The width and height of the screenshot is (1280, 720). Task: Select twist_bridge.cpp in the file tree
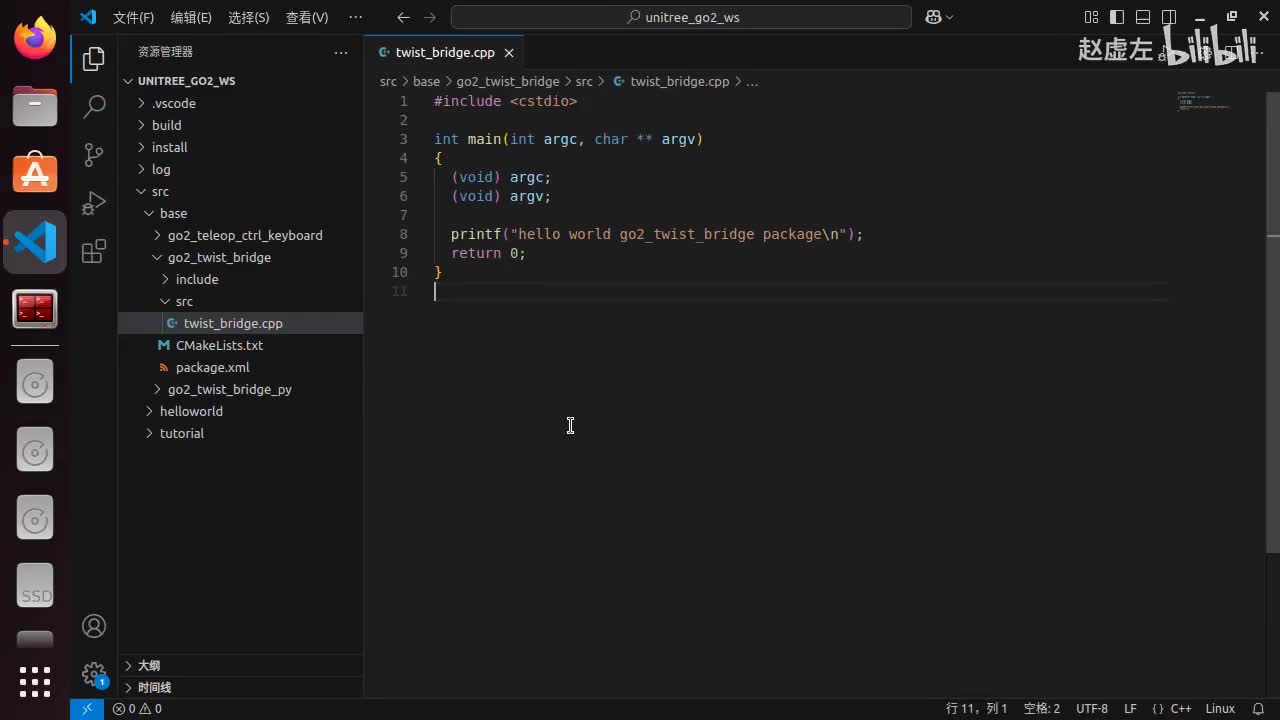(x=240, y=323)
